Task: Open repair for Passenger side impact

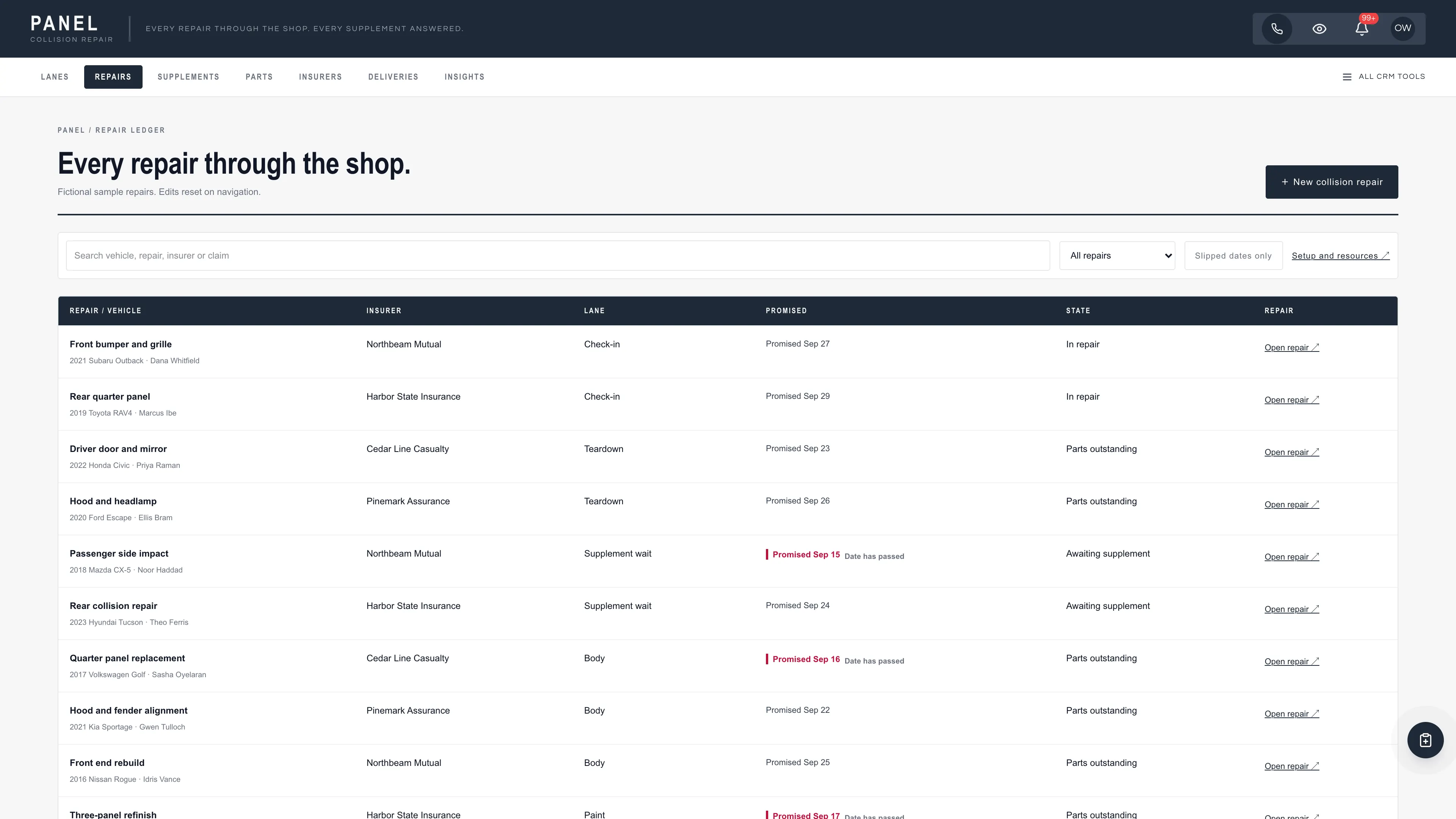Action: tap(1291, 557)
